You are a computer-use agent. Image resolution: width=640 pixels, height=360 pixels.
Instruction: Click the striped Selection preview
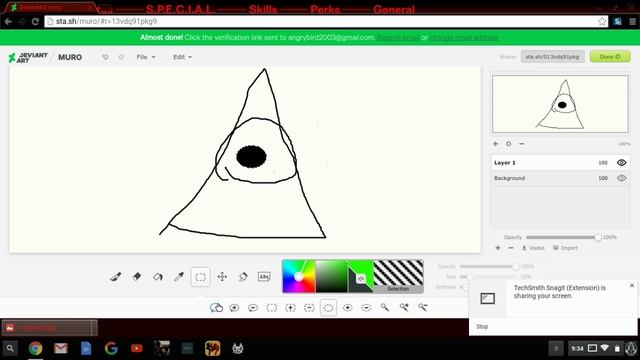click(x=398, y=276)
